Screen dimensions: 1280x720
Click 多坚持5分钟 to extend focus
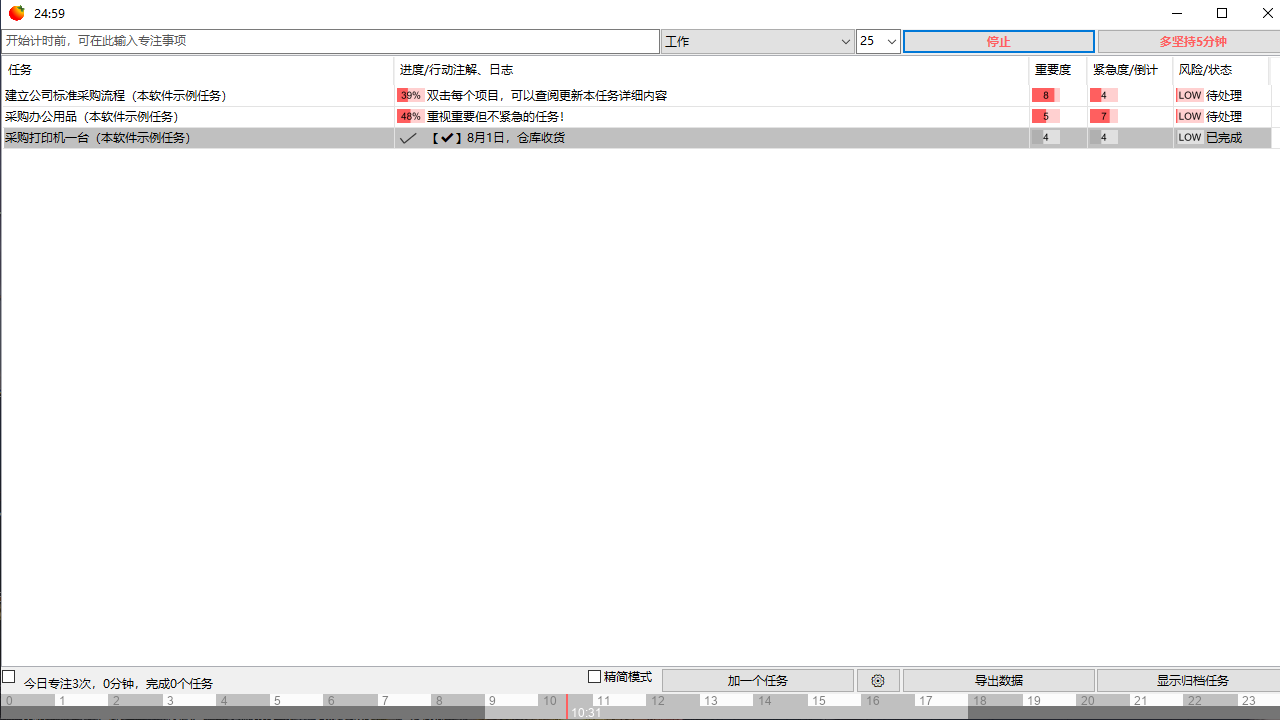pyautogui.click(x=1187, y=41)
